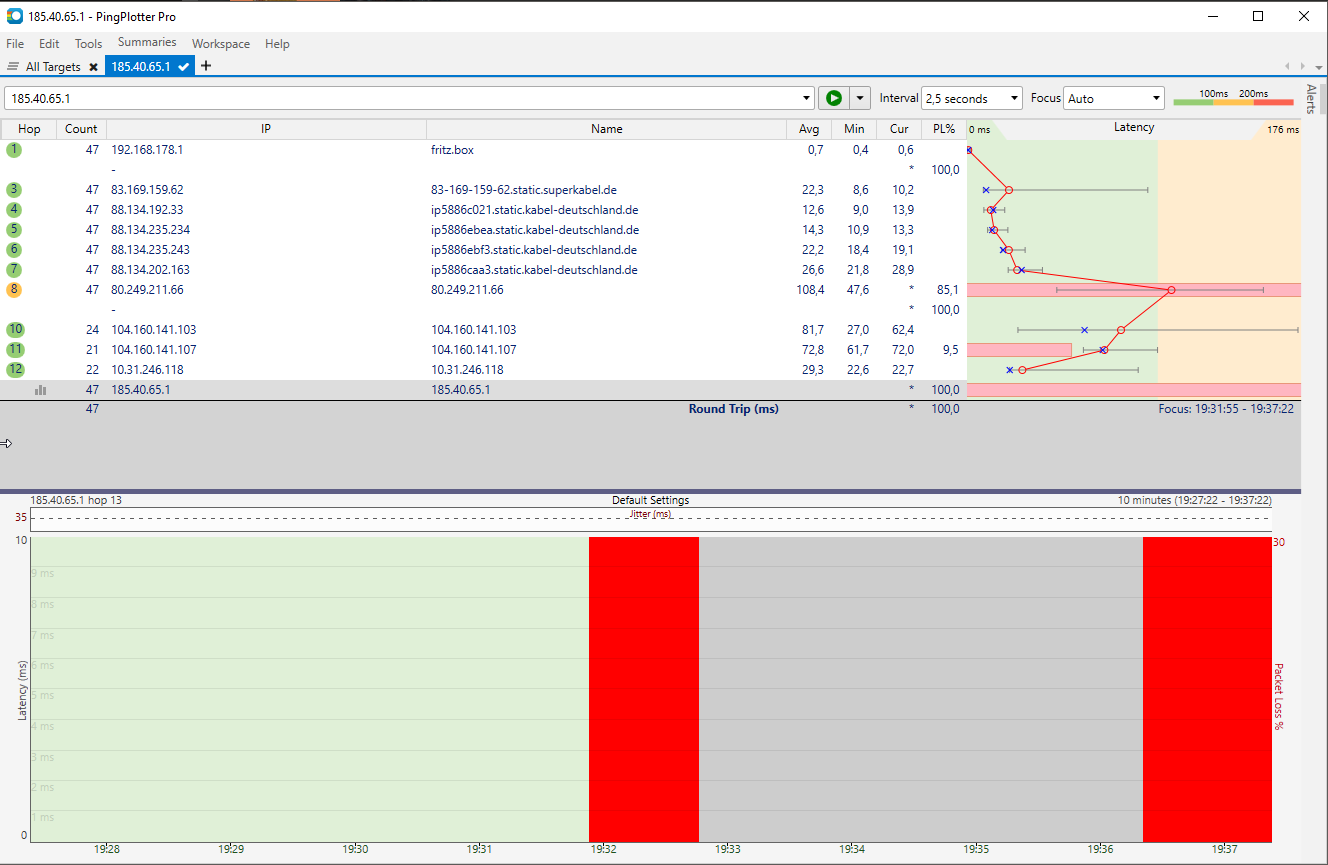Open the Help menu

click(277, 43)
